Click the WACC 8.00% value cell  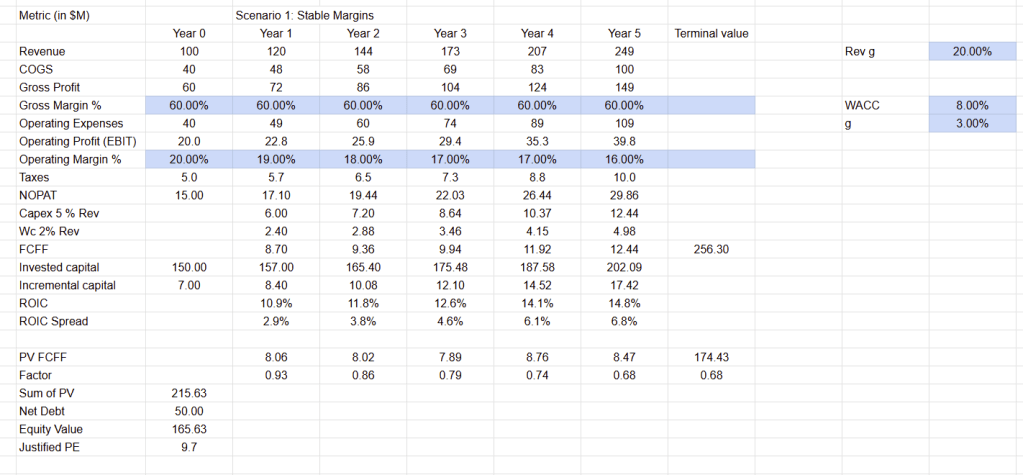(x=972, y=105)
